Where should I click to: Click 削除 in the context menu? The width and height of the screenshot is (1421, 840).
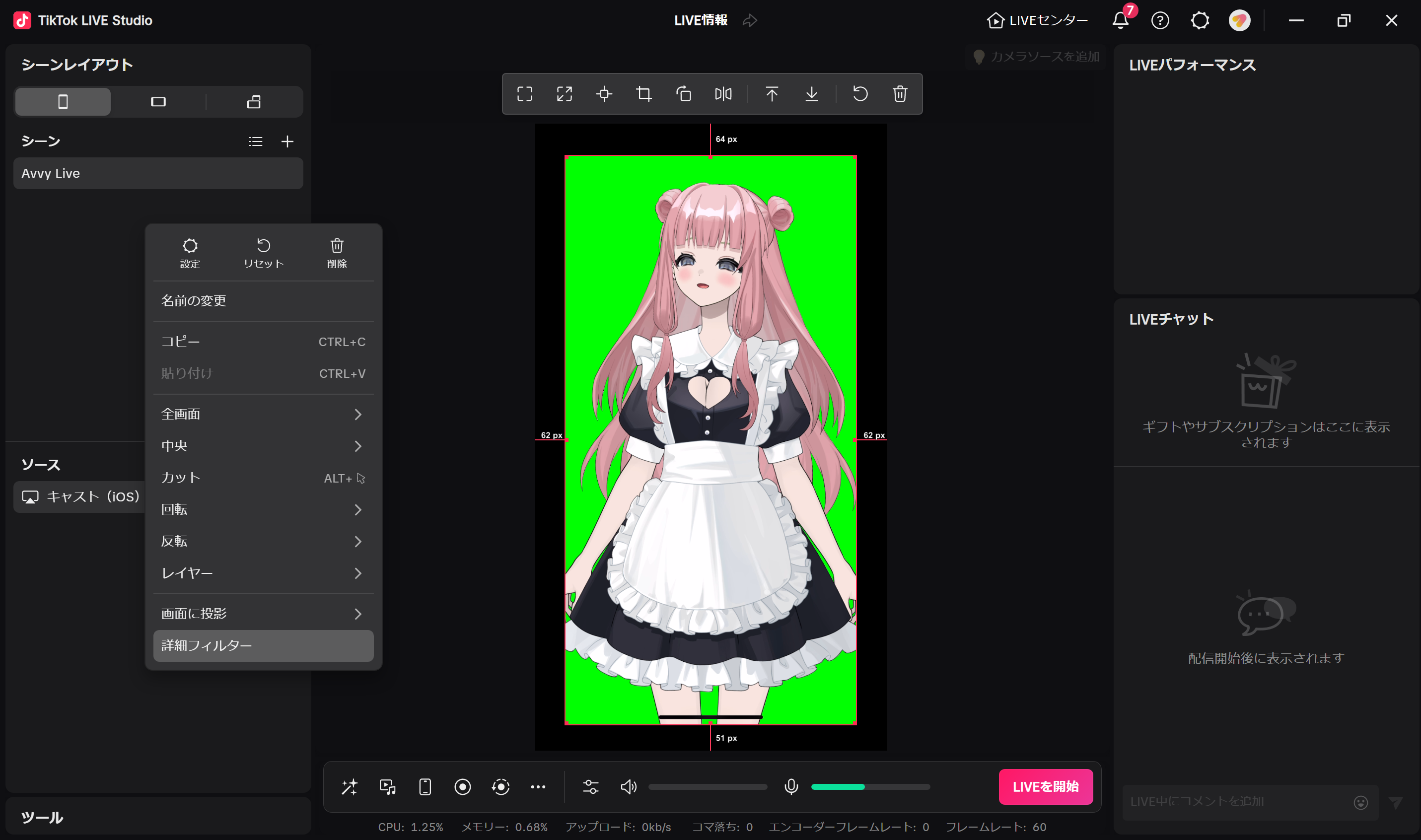(x=337, y=253)
